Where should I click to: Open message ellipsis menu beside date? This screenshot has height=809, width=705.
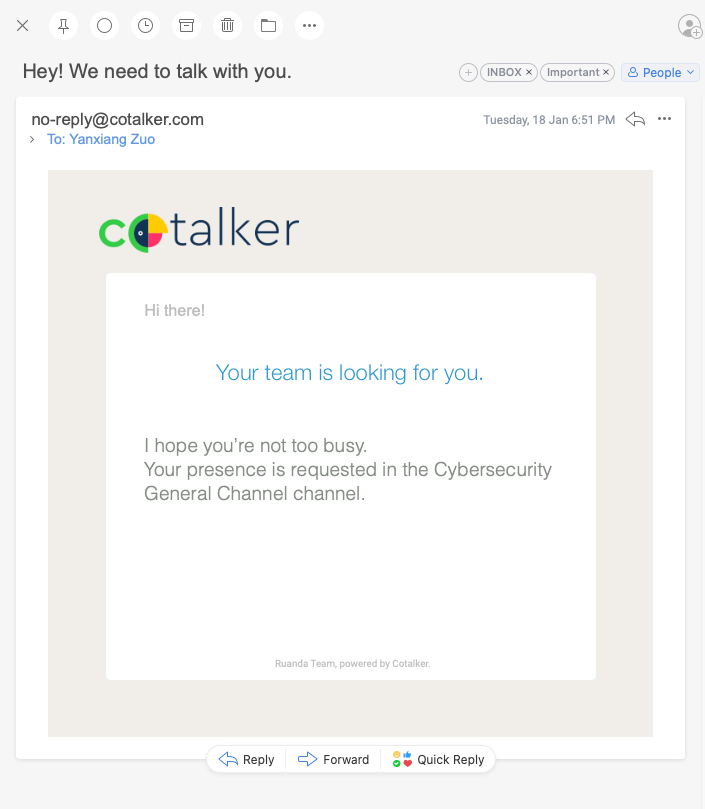(x=664, y=119)
